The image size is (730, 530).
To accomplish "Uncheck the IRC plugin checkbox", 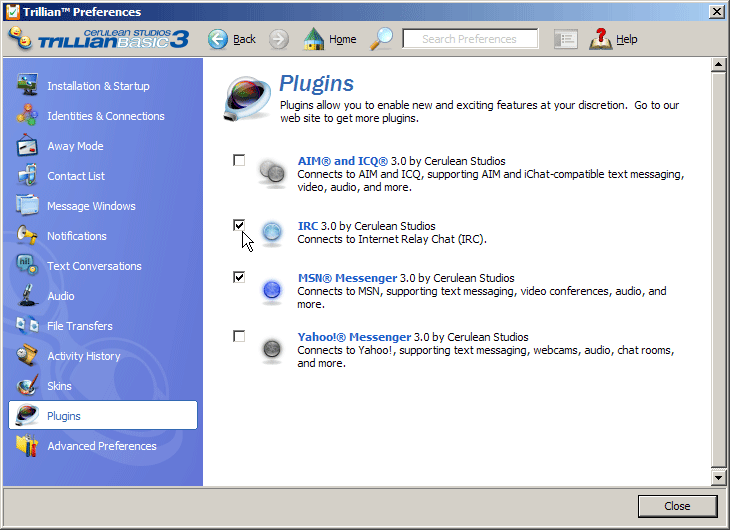I will (x=239, y=225).
